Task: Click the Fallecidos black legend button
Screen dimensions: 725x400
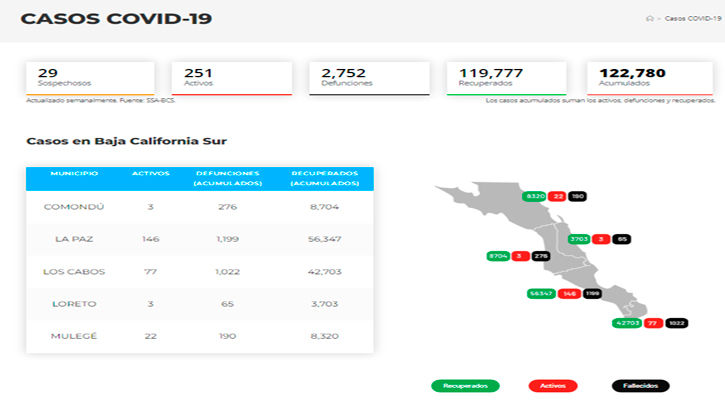Action: tap(640, 386)
